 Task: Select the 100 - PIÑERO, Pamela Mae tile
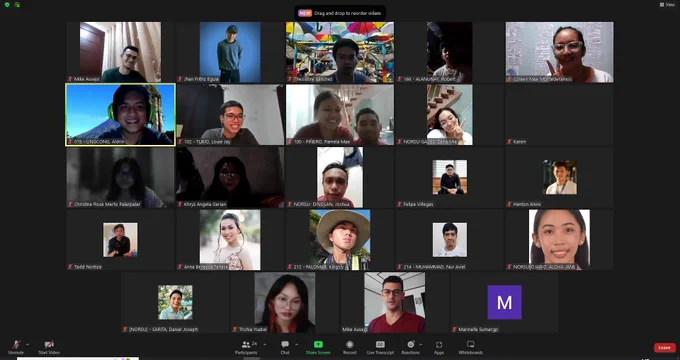pyautogui.click(x=340, y=115)
